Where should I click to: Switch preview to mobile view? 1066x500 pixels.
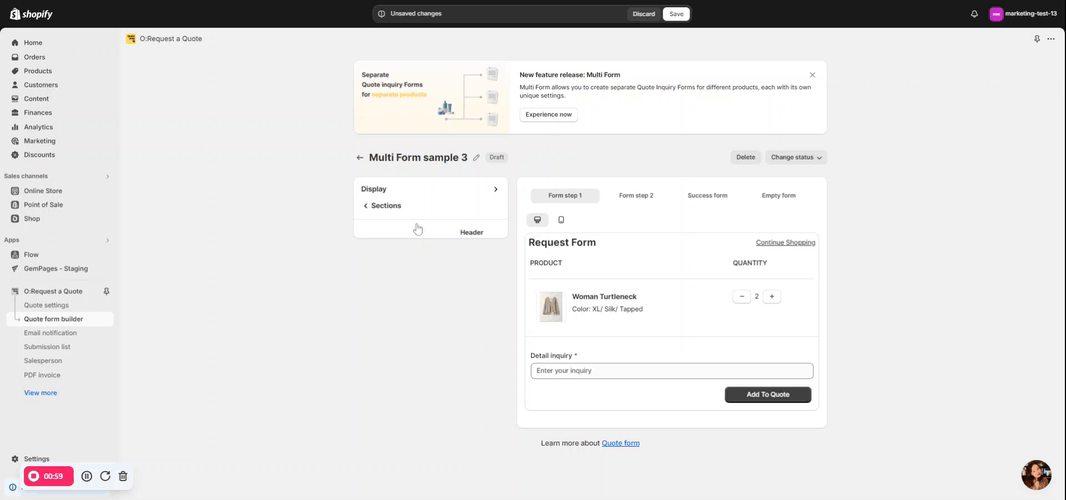[561, 220]
